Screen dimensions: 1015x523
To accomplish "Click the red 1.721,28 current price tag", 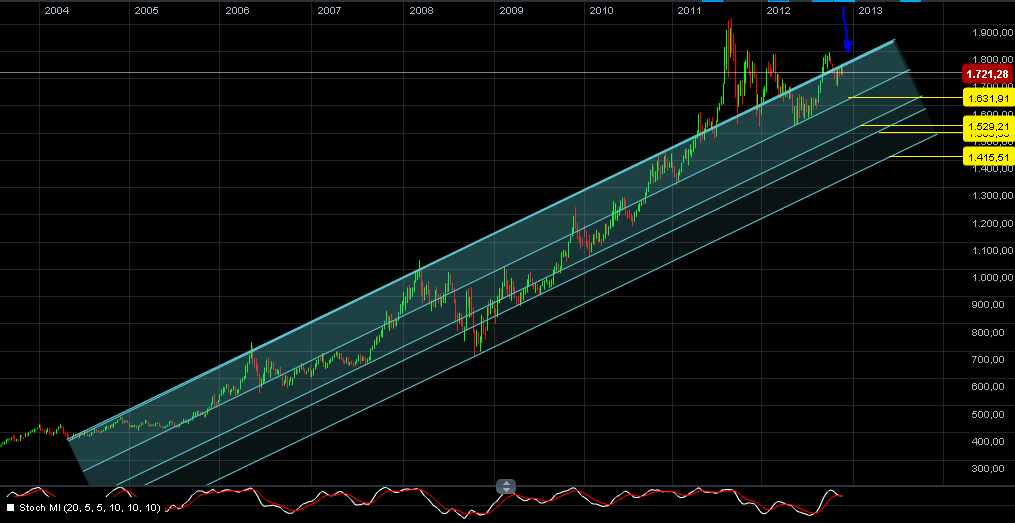I will pyautogui.click(x=986, y=74).
